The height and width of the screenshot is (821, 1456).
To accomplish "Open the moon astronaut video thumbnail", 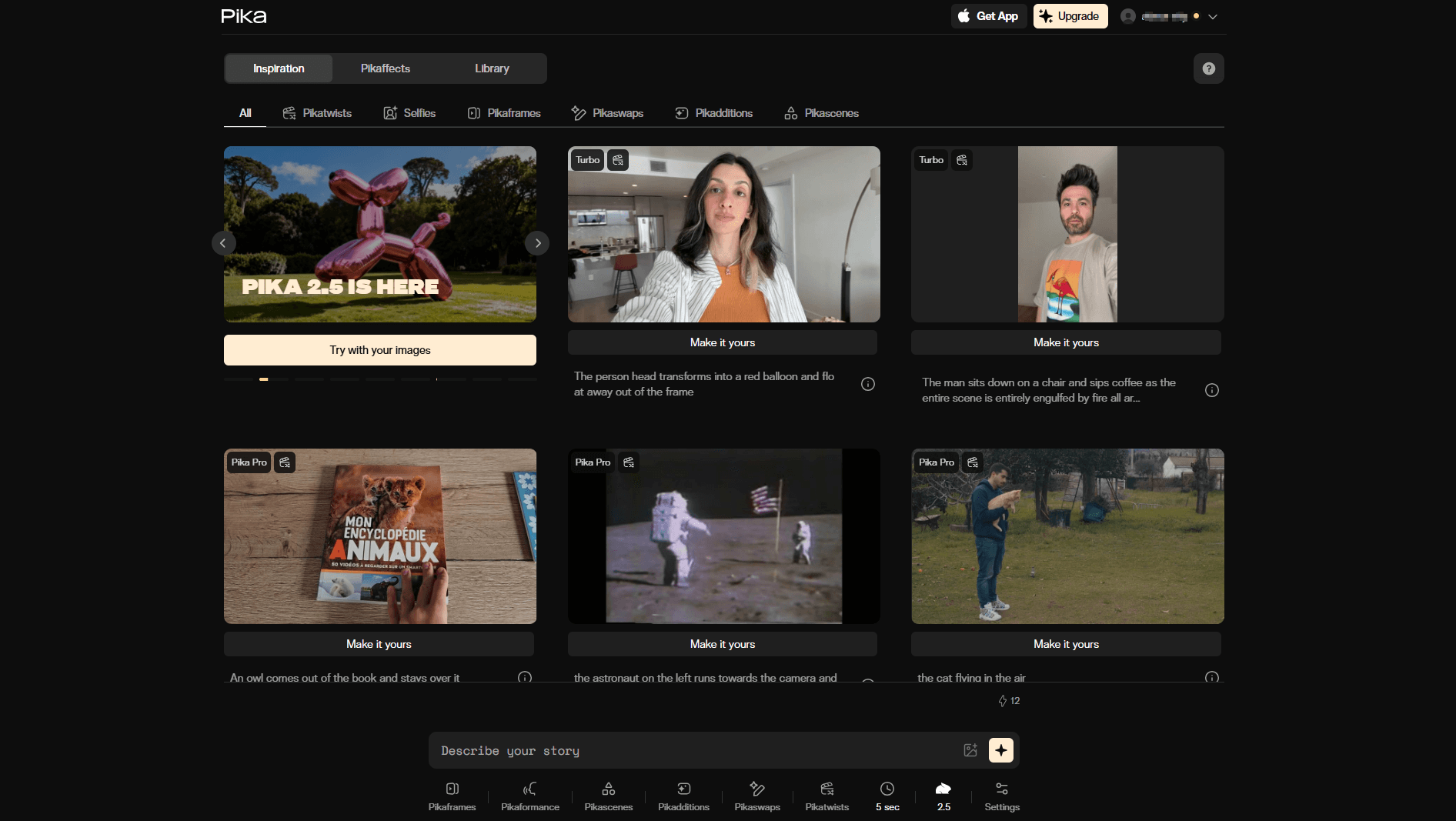I will [x=723, y=536].
